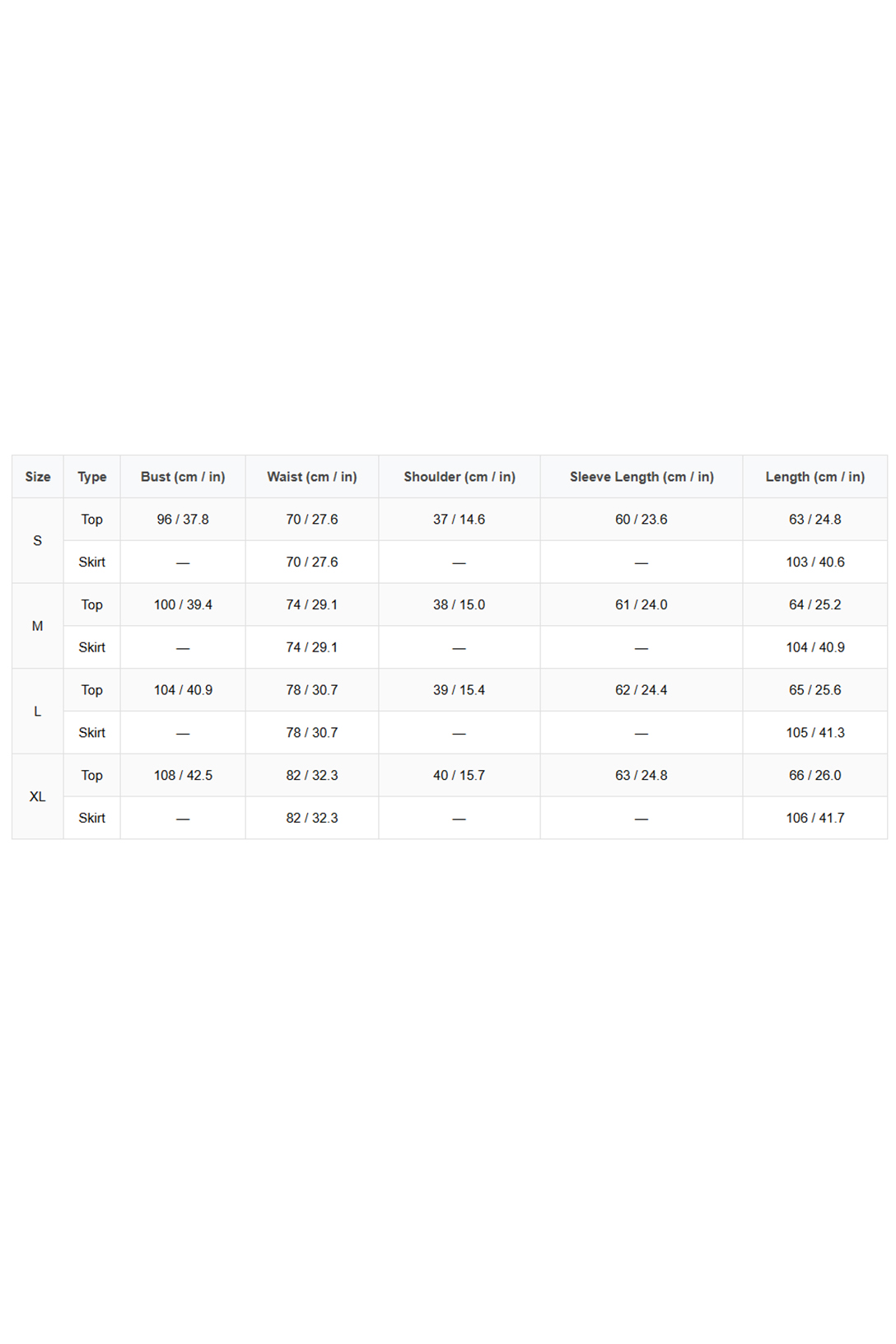Click the Size column header
The width and height of the screenshot is (896, 1344).
coord(38,477)
